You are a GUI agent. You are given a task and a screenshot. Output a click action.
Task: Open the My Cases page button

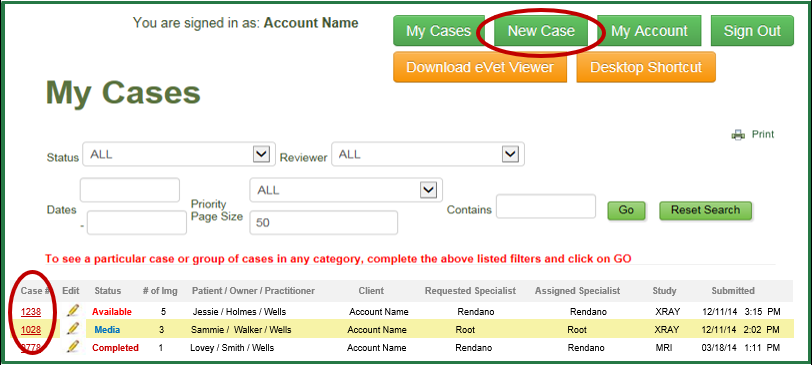tap(438, 31)
